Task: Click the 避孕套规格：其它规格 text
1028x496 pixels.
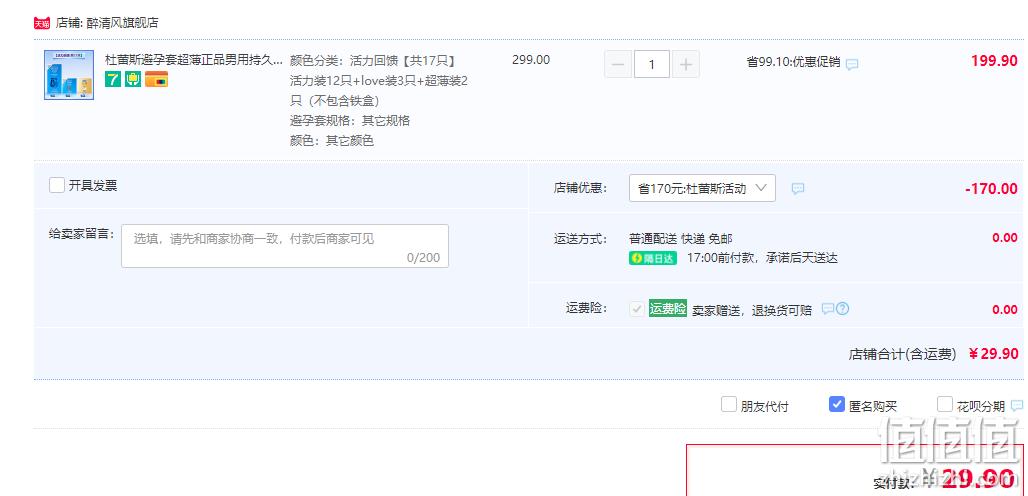Action: coord(350,121)
